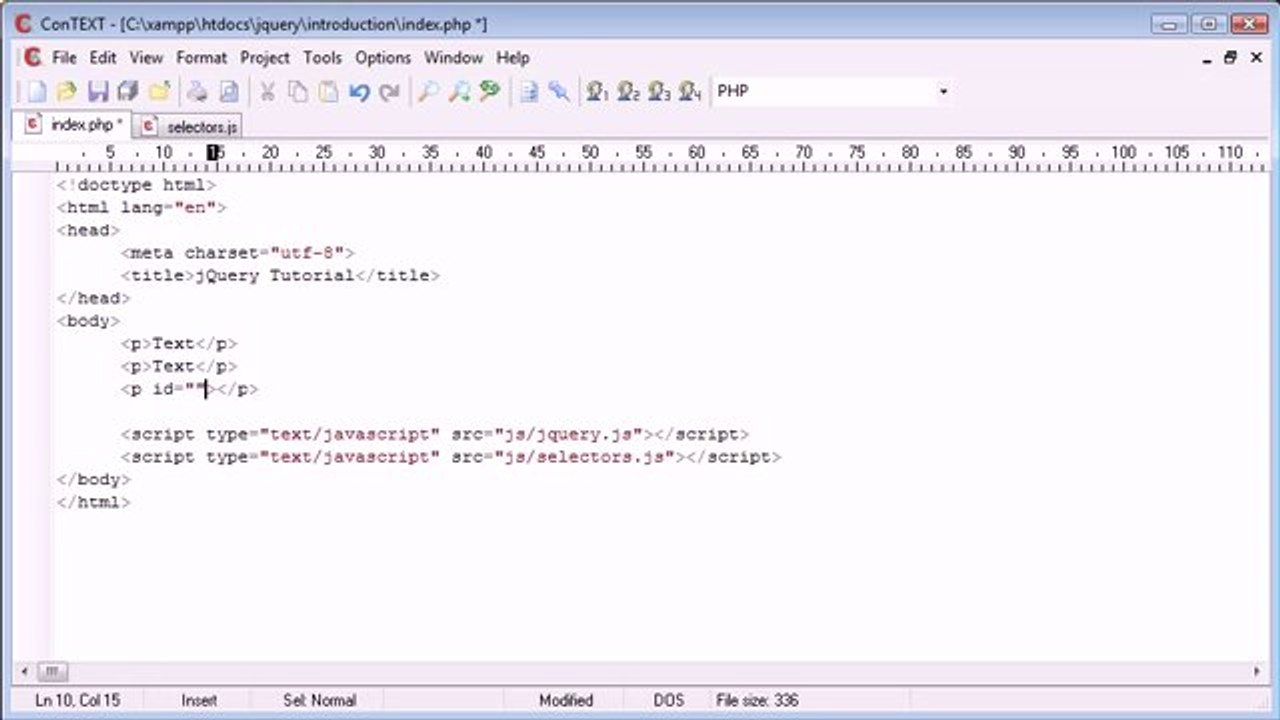Open the PHP highlighter dropdown
Image resolution: width=1280 pixels, height=720 pixels.
click(943, 92)
